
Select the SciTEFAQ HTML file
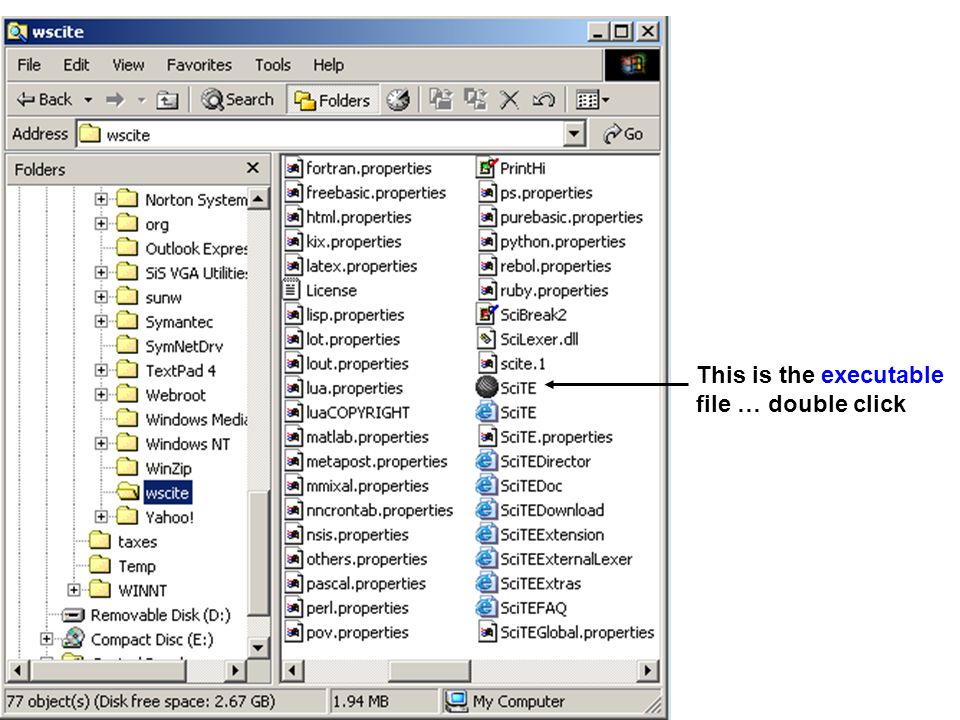(522, 608)
